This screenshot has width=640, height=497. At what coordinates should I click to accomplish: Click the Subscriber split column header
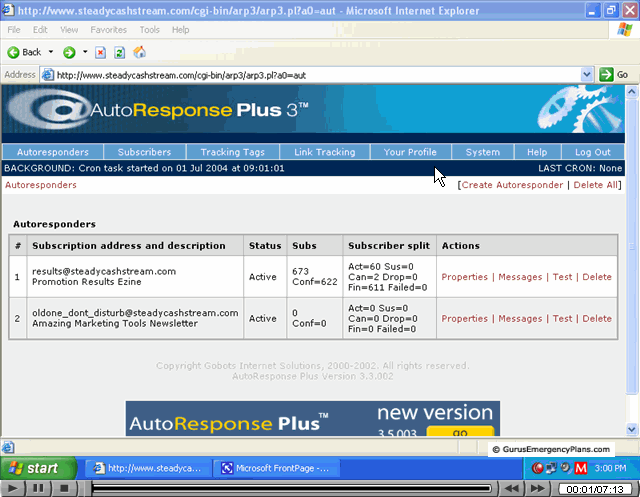click(389, 246)
